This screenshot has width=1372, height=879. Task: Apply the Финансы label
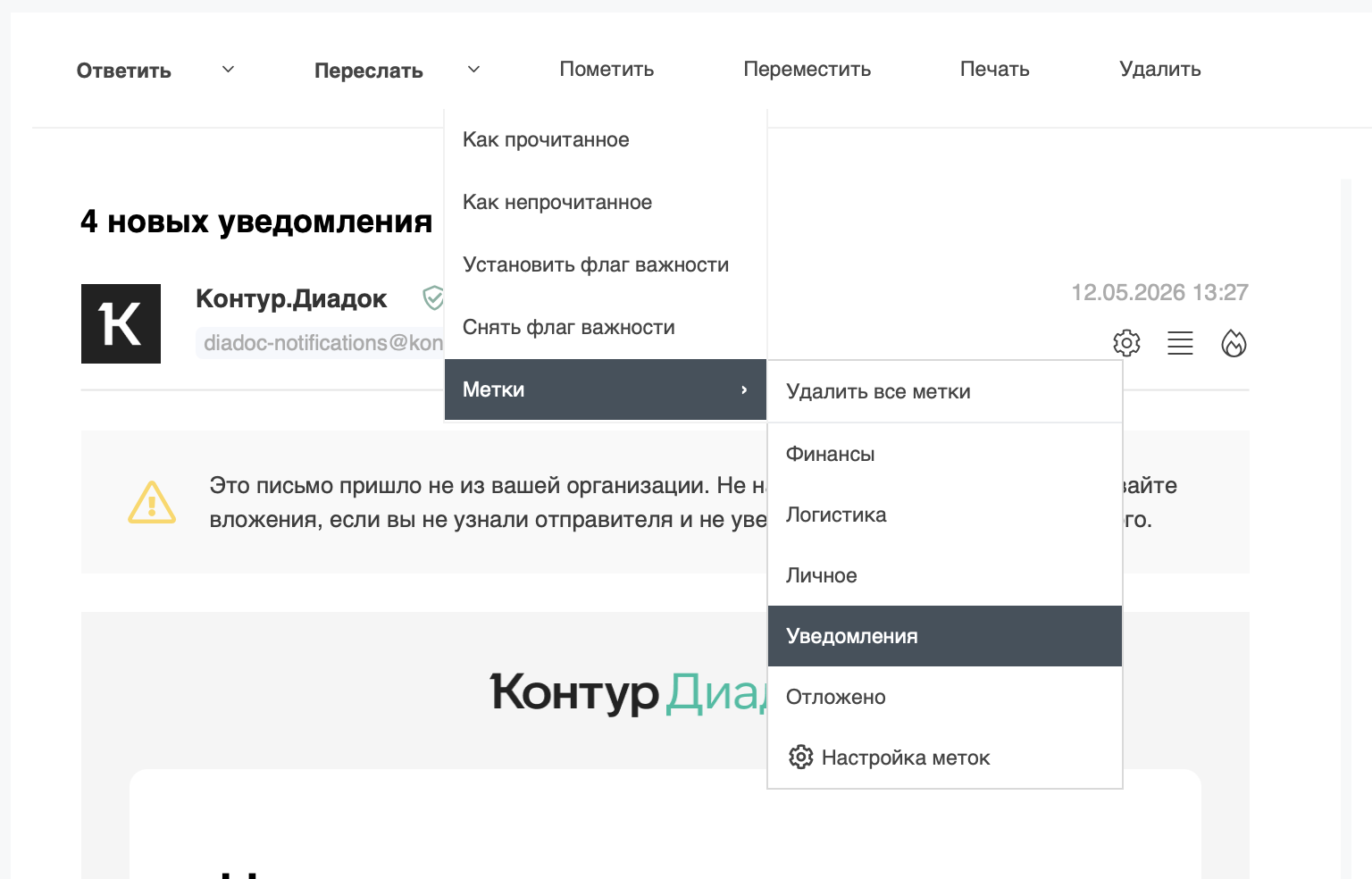[x=945, y=454]
